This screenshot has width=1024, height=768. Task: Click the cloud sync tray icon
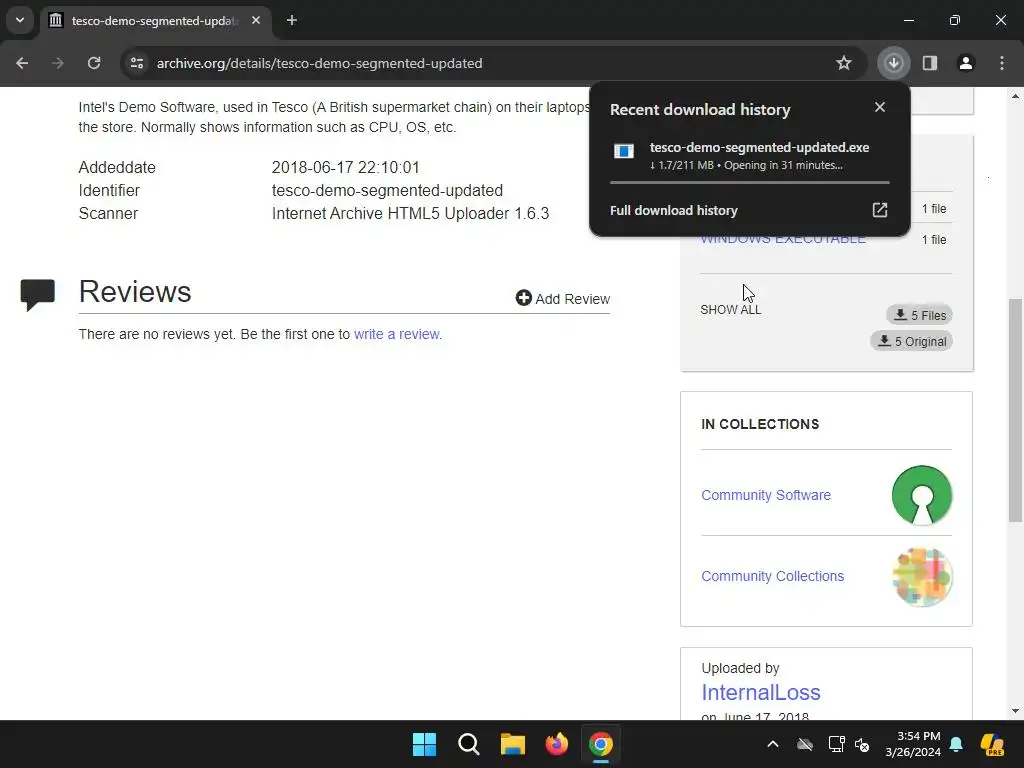click(805, 744)
